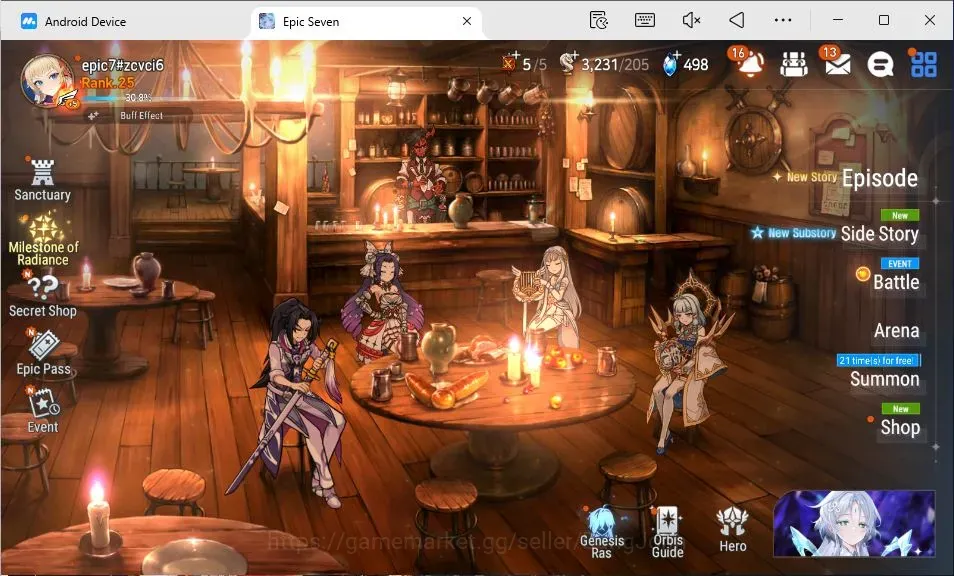Tap the player avatar portrait

47,82
